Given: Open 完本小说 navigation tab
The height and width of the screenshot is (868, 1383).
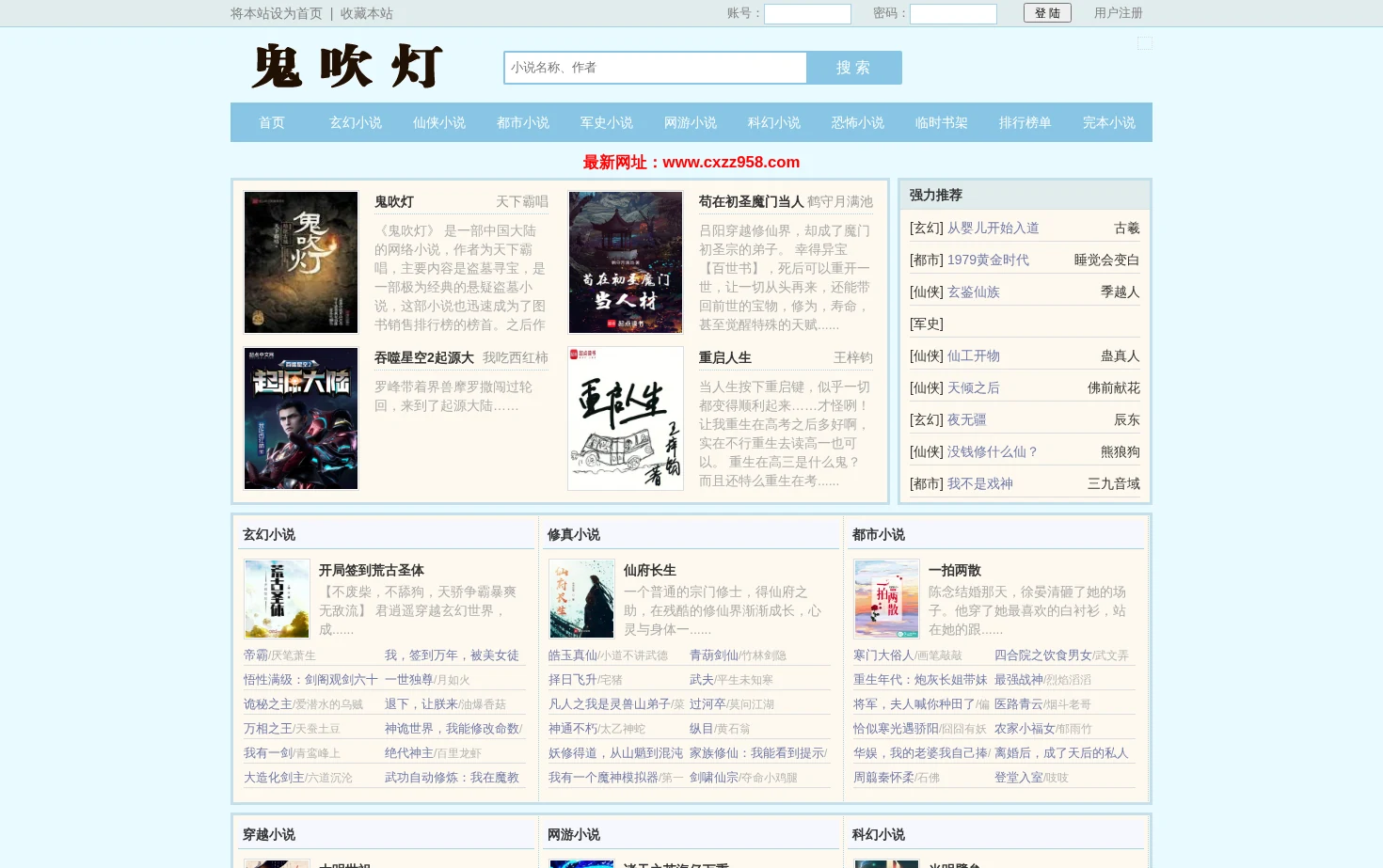Looking at the screenshot, I should (x=1109, y=122).
